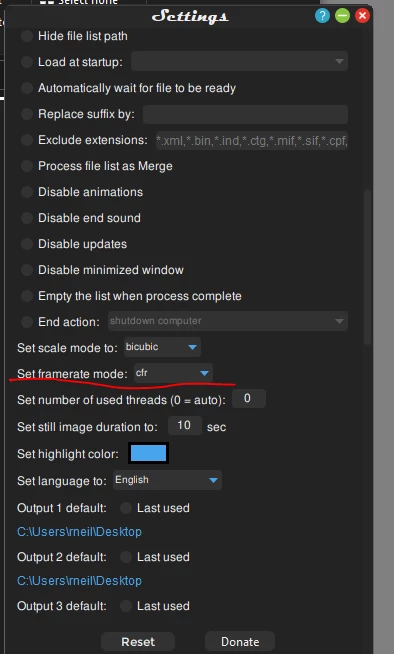
Task: Toggle the Disable updates option
Action: tap(27, 244)
